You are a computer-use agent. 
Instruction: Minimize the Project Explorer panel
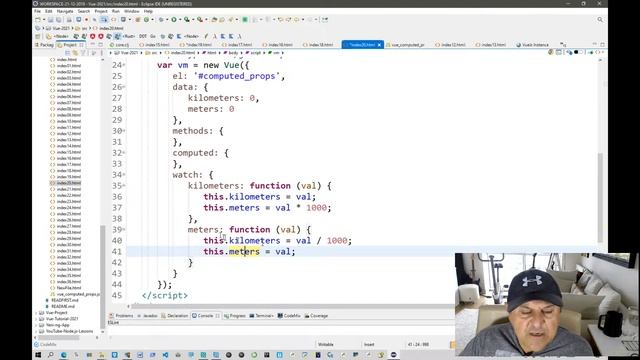click(x=93, y=45)
